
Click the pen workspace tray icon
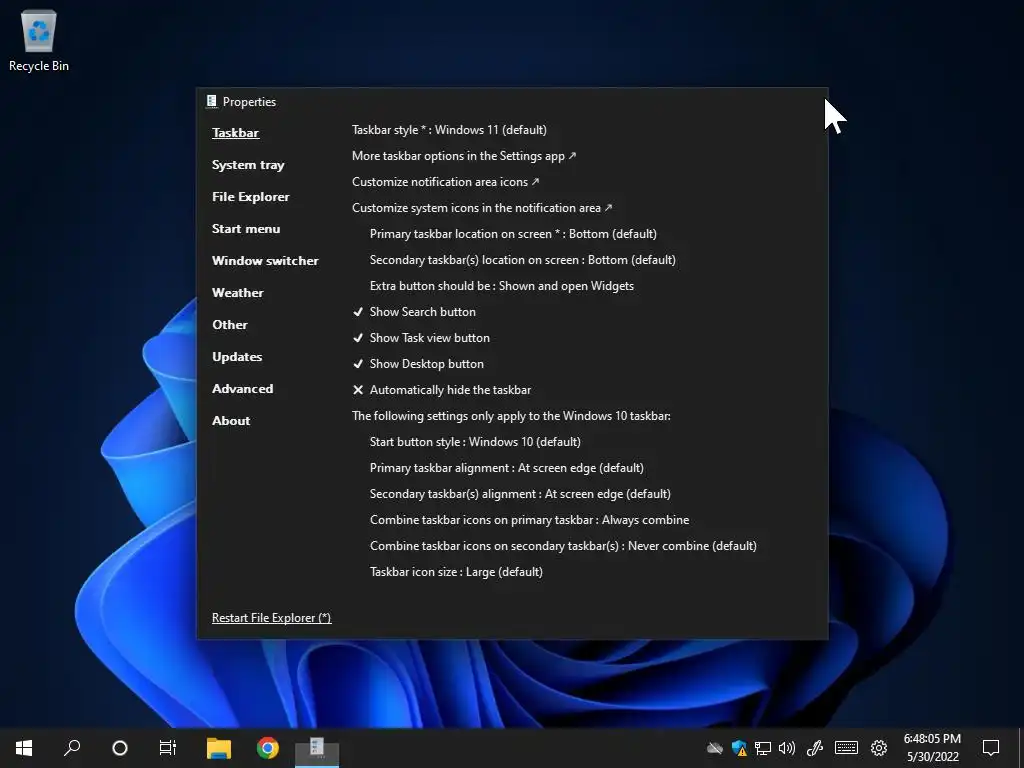click(814, 748)
